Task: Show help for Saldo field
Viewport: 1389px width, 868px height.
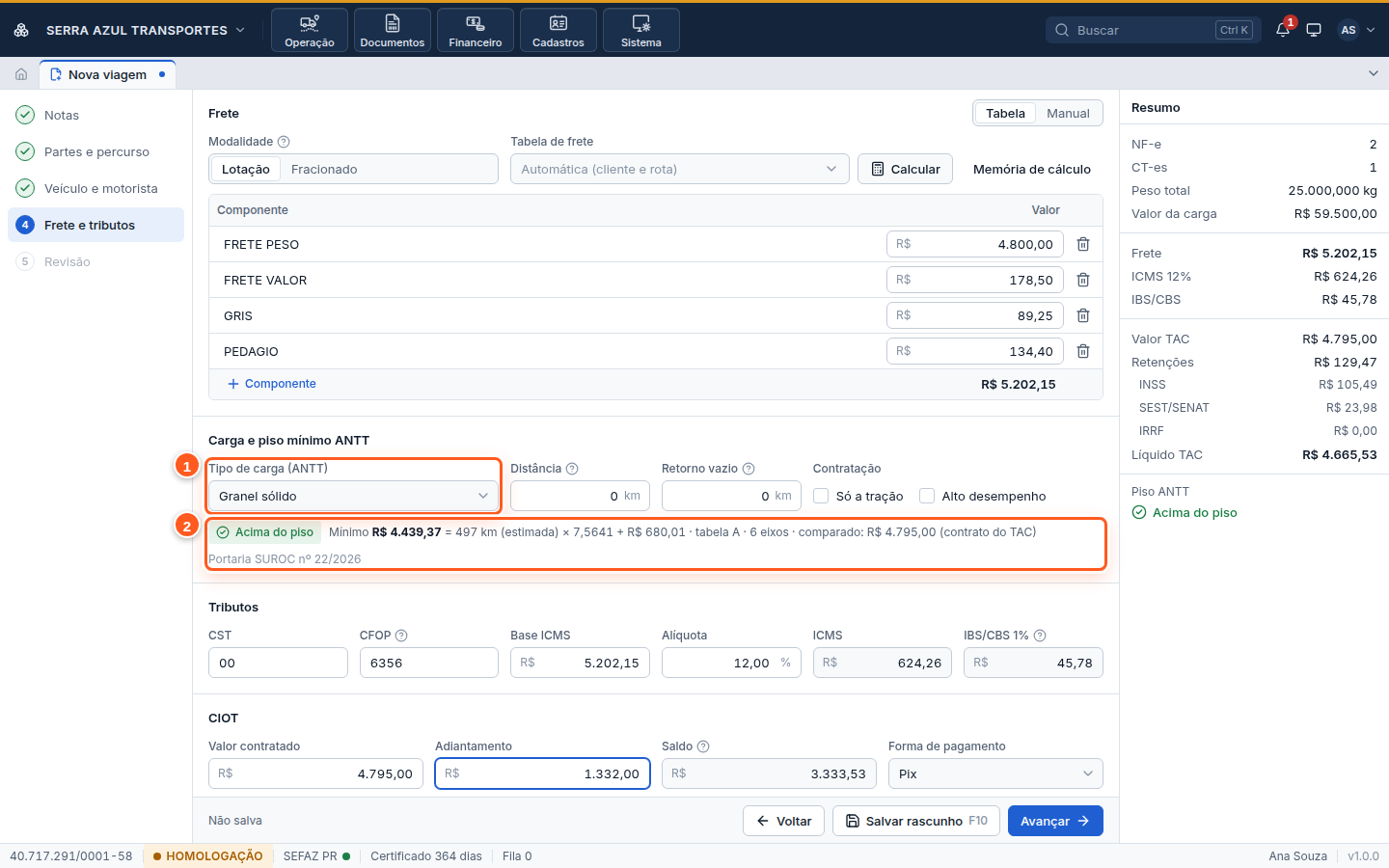Action: click(703, 746)
